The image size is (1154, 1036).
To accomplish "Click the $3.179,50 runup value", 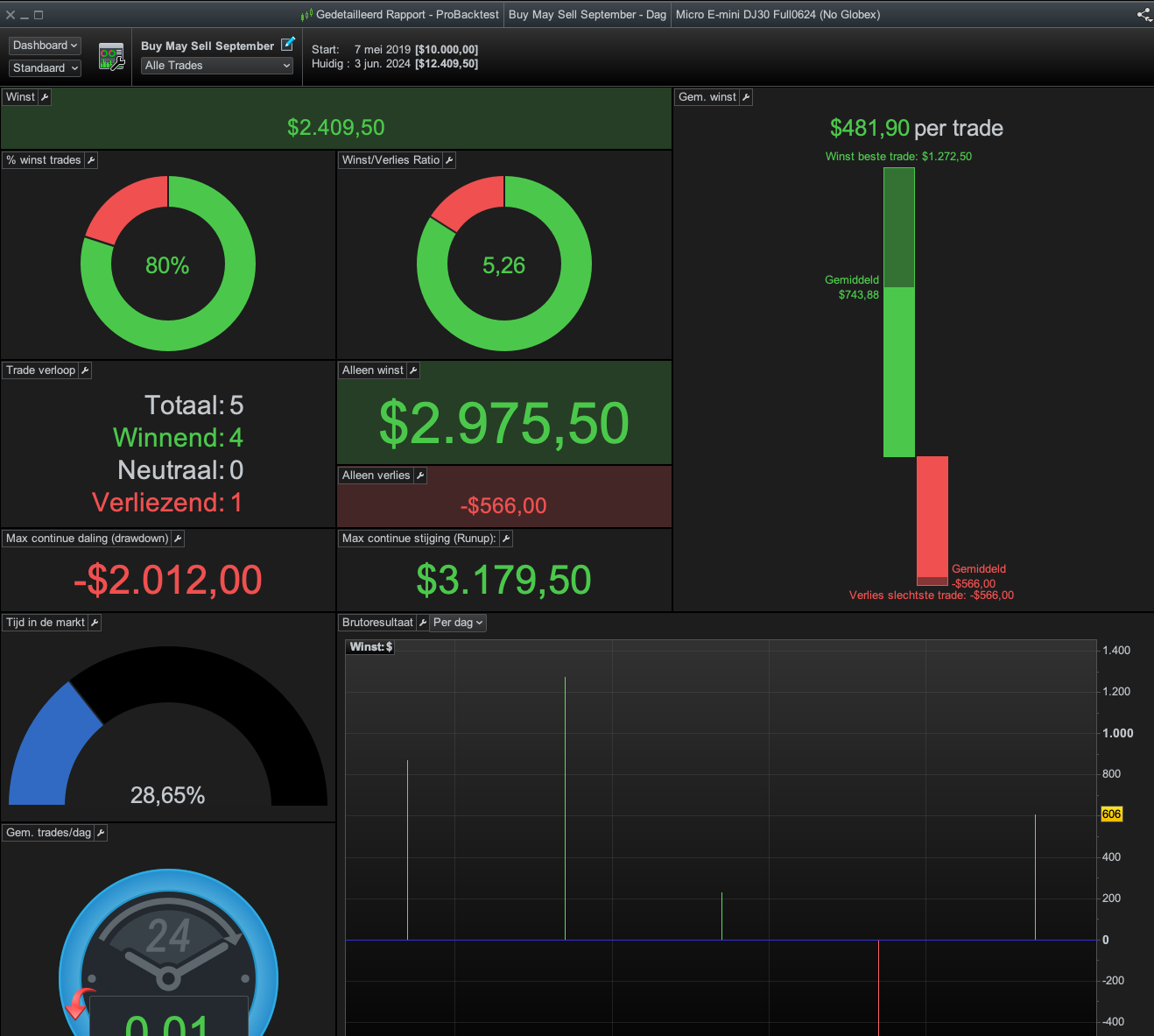I will tap(504, 580).
